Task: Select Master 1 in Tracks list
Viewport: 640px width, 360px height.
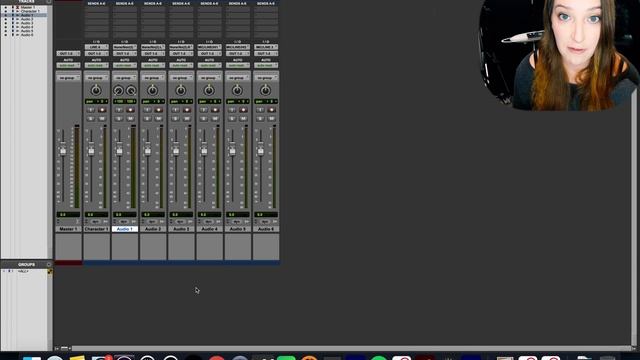Action: pyautogui.click(x=28, y=7)
